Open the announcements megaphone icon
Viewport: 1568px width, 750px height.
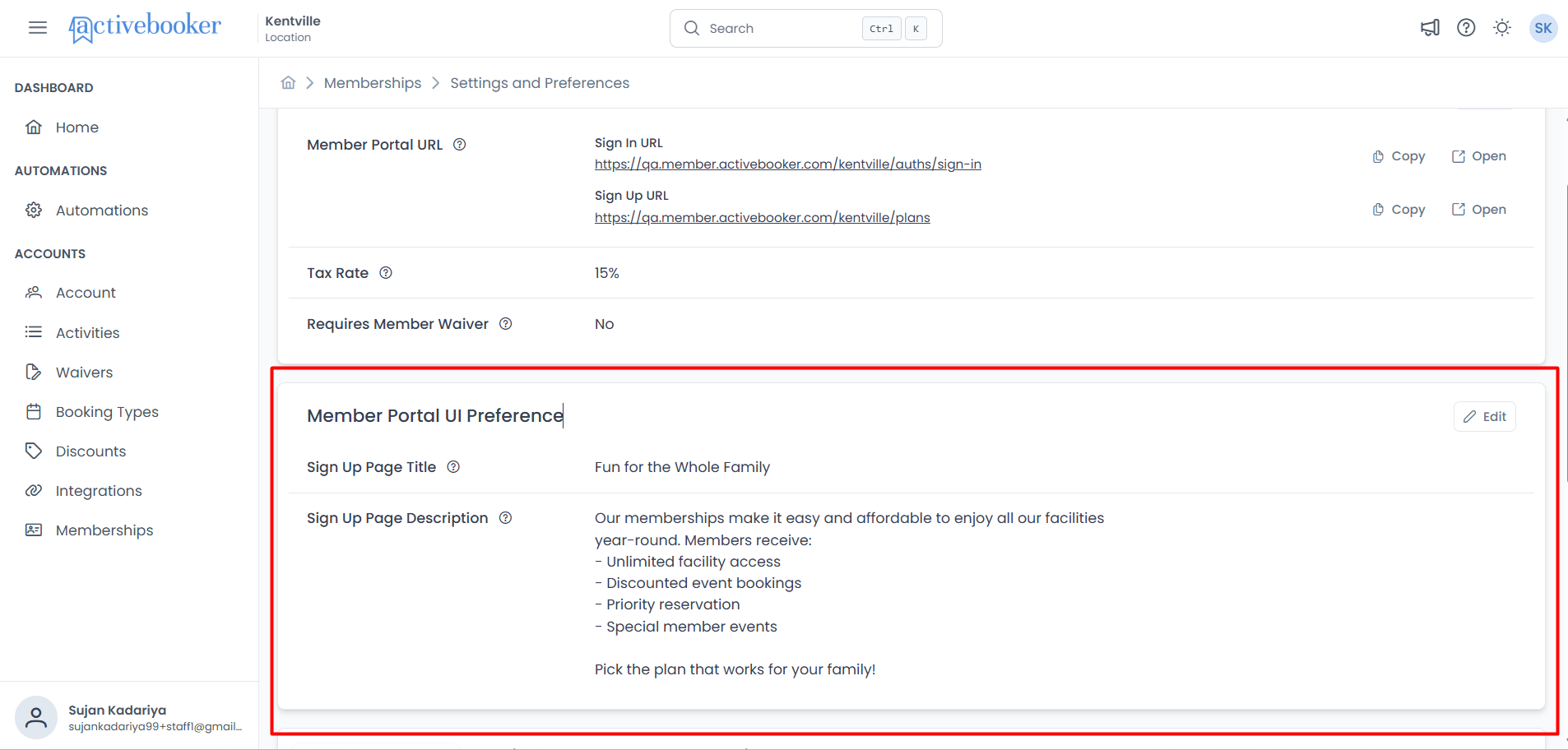pos(1430,28)
